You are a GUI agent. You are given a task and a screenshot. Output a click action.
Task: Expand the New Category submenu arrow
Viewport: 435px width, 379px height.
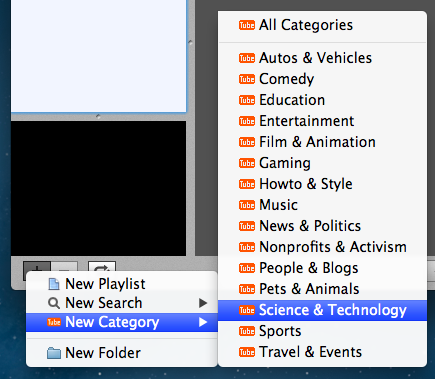[x=203, y=322]
